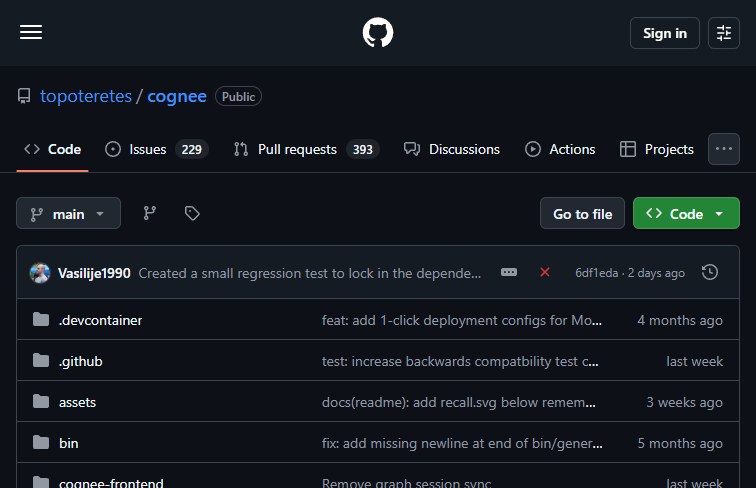
Task: Go to the Projects tab
Action: click(x=657, y=149)
